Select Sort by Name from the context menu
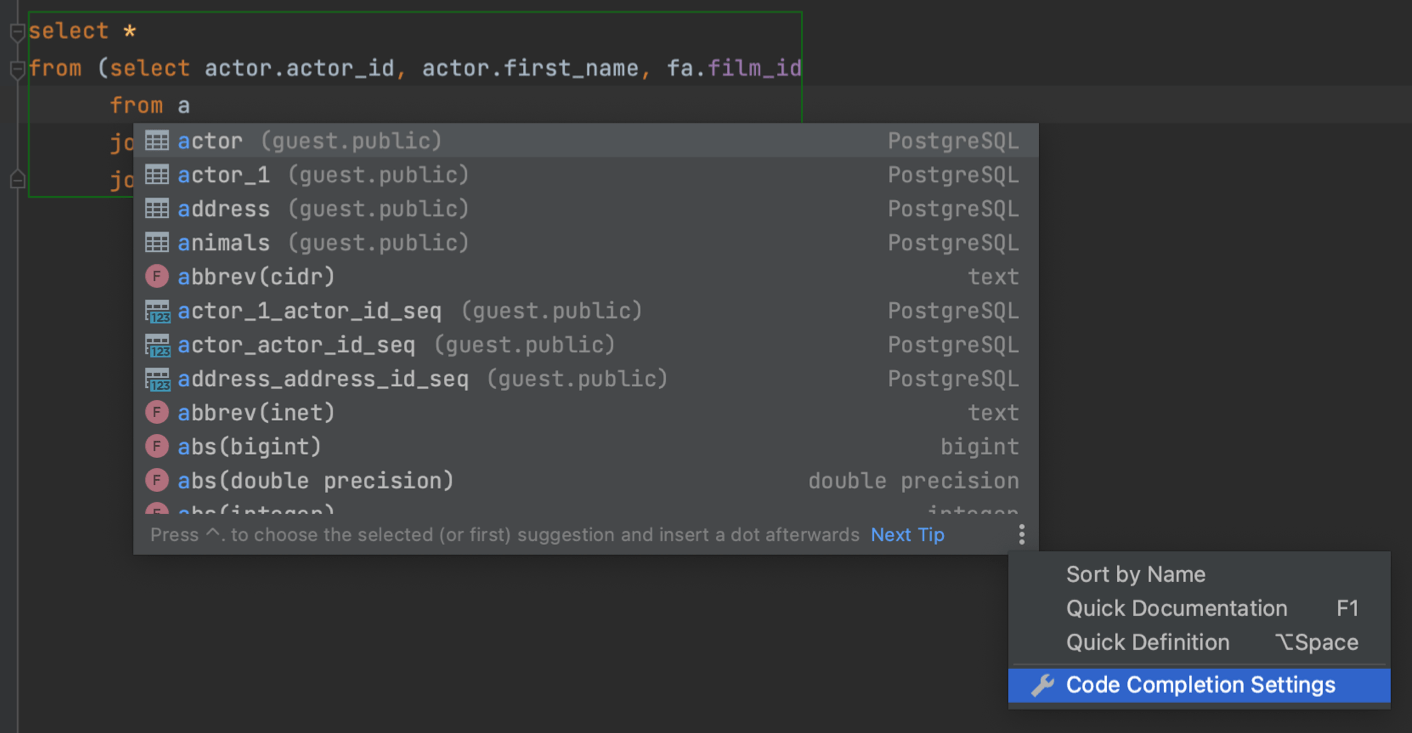 click(x=1135, y=574)
